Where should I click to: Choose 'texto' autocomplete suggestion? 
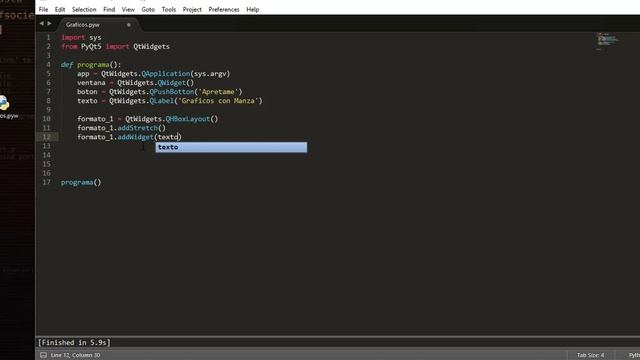click(x=231, y=147)
